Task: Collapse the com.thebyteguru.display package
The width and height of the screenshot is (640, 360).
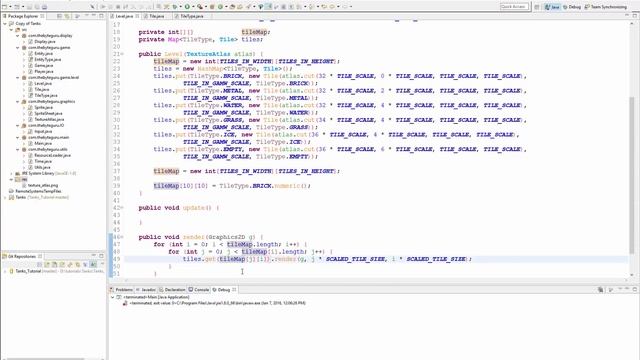Action: 18,36
